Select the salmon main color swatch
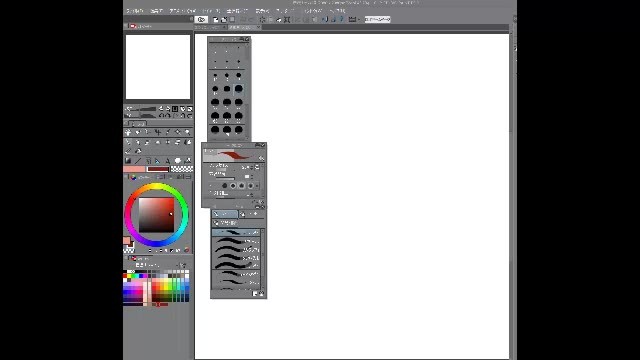 coord(134,169)
